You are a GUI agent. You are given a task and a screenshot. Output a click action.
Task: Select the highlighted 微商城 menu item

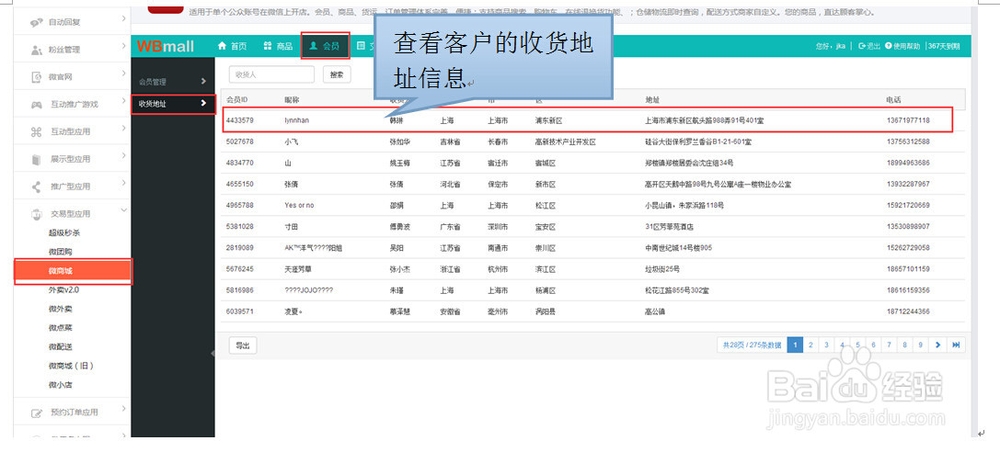pyautogui.click(x=73, y=272)
